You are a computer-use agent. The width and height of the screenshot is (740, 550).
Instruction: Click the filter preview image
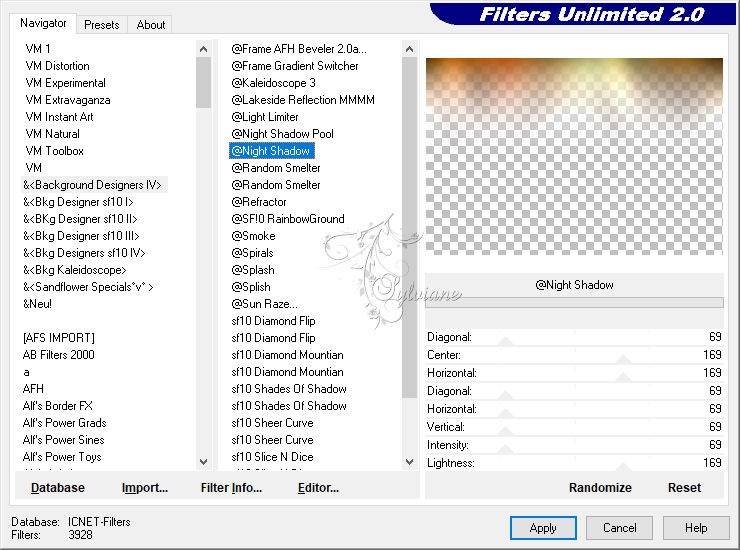coord(574,156)
